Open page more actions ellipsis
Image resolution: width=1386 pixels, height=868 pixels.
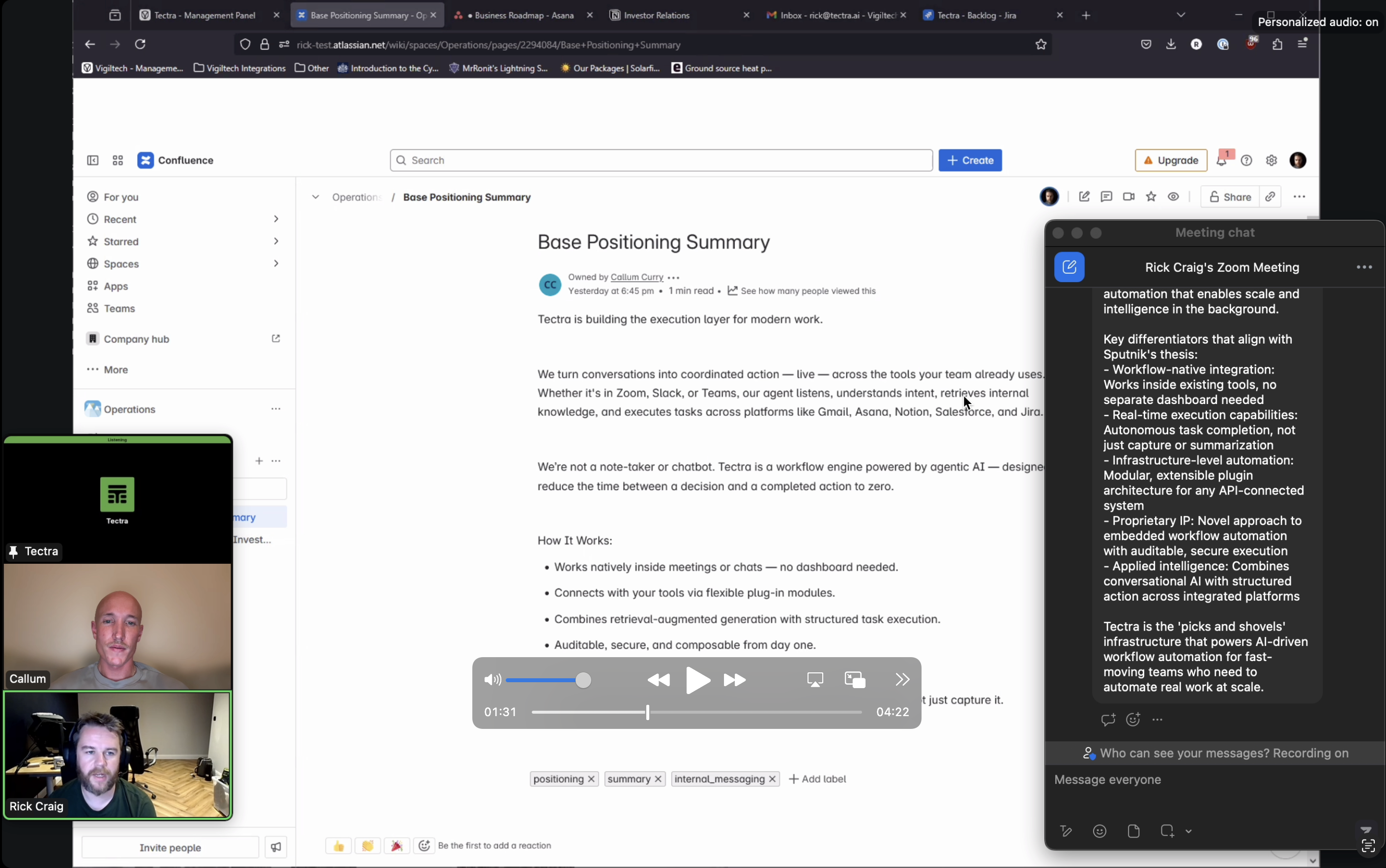(x=1299, y=197)
